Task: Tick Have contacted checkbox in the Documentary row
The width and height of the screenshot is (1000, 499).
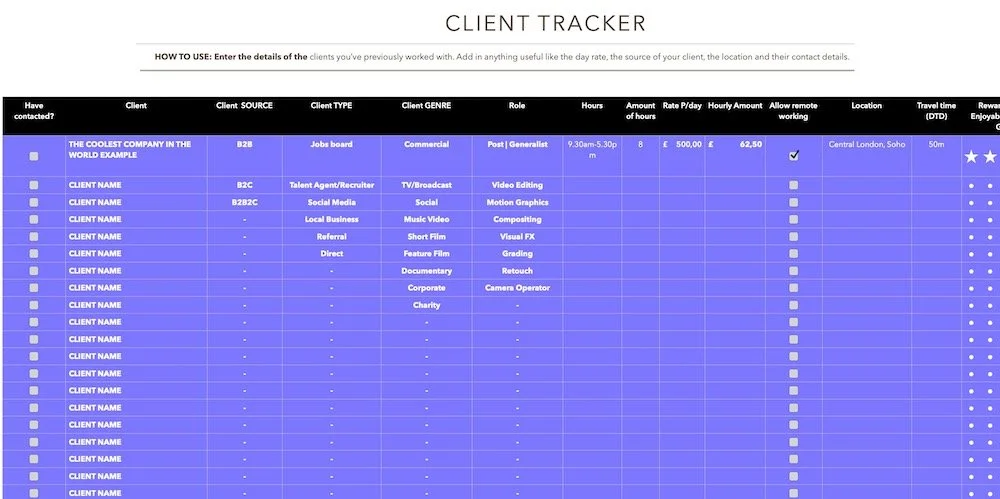Action: pyautogui.click(x=34, y=271)
